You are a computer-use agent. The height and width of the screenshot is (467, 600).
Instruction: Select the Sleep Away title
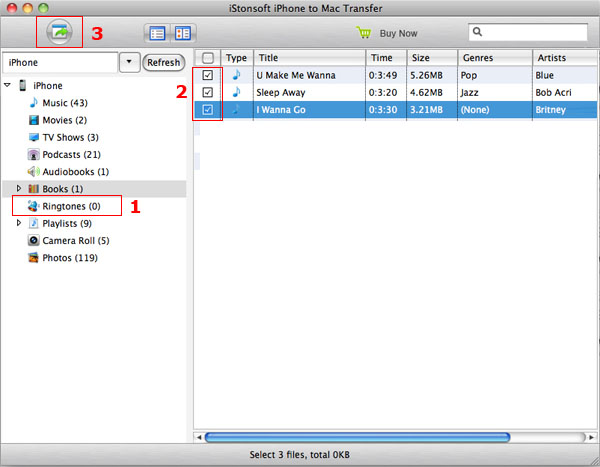point(280,93)
